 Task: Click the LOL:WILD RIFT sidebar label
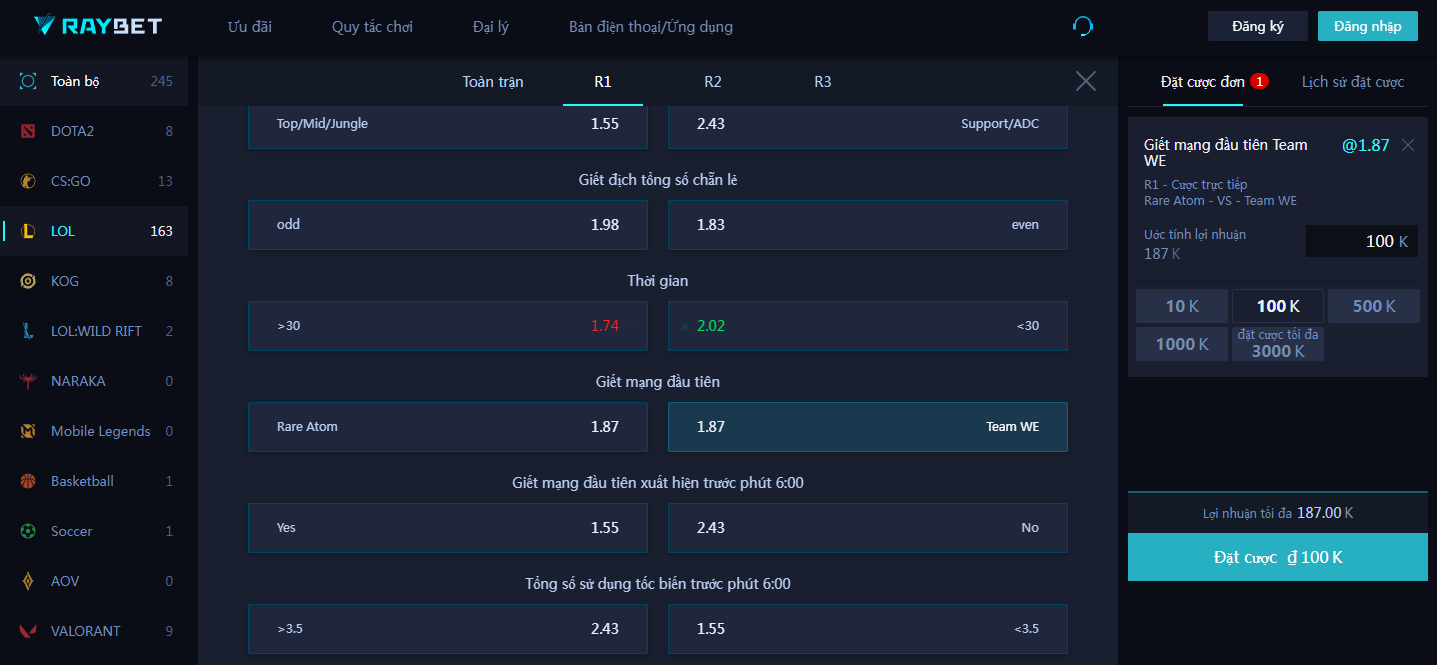[x=96, y=331]
